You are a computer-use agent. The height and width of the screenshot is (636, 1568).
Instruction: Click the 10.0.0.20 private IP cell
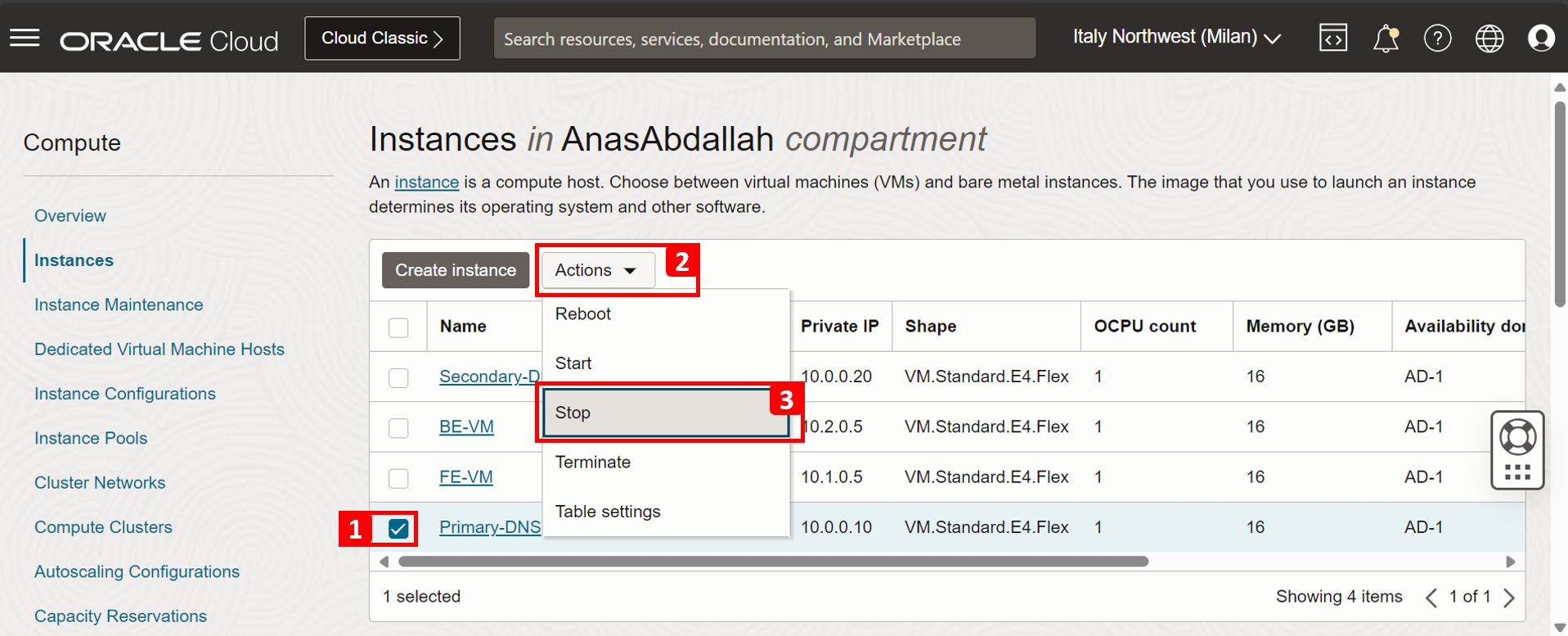pos(836,377)
